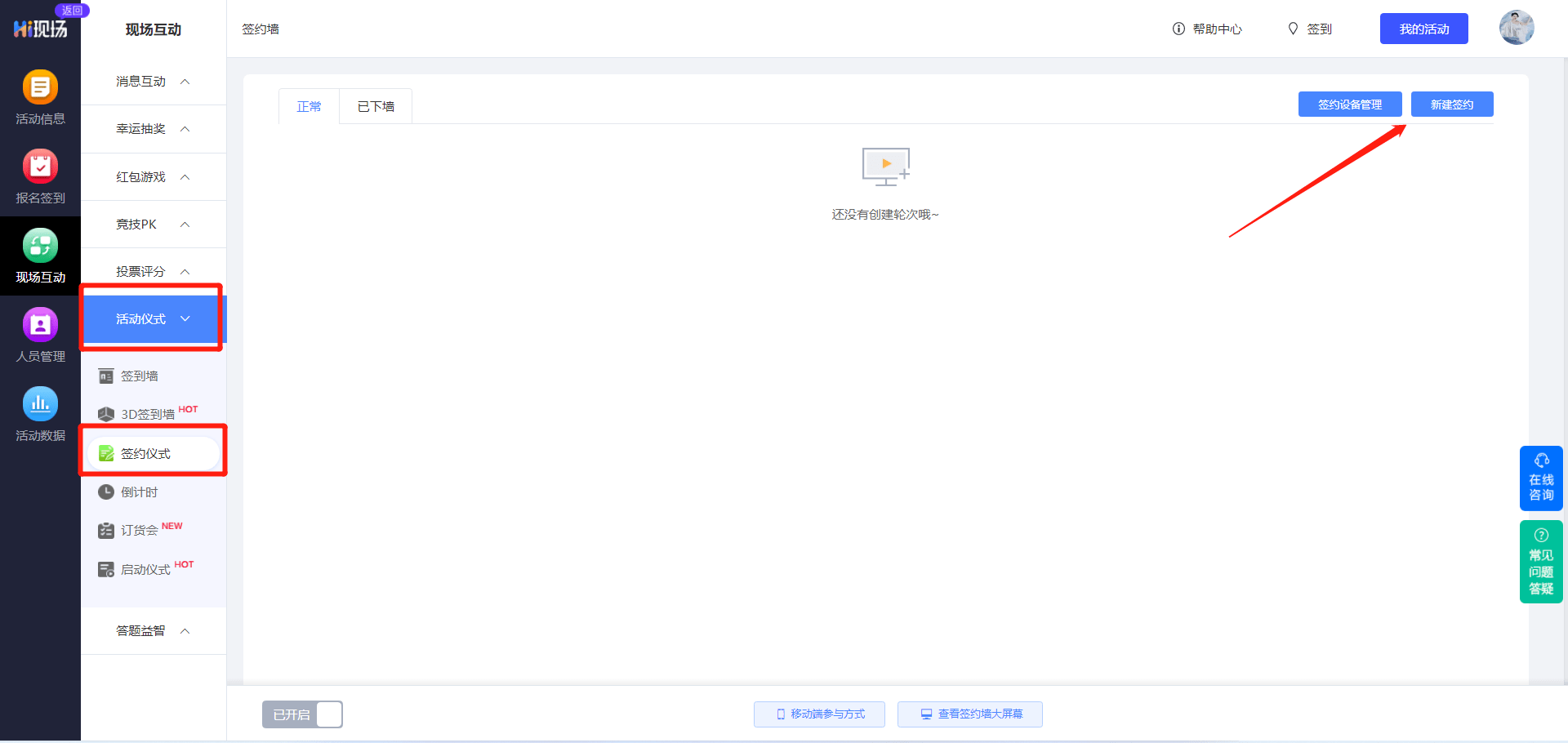Click the empty-state screen icon

[885, 167]
